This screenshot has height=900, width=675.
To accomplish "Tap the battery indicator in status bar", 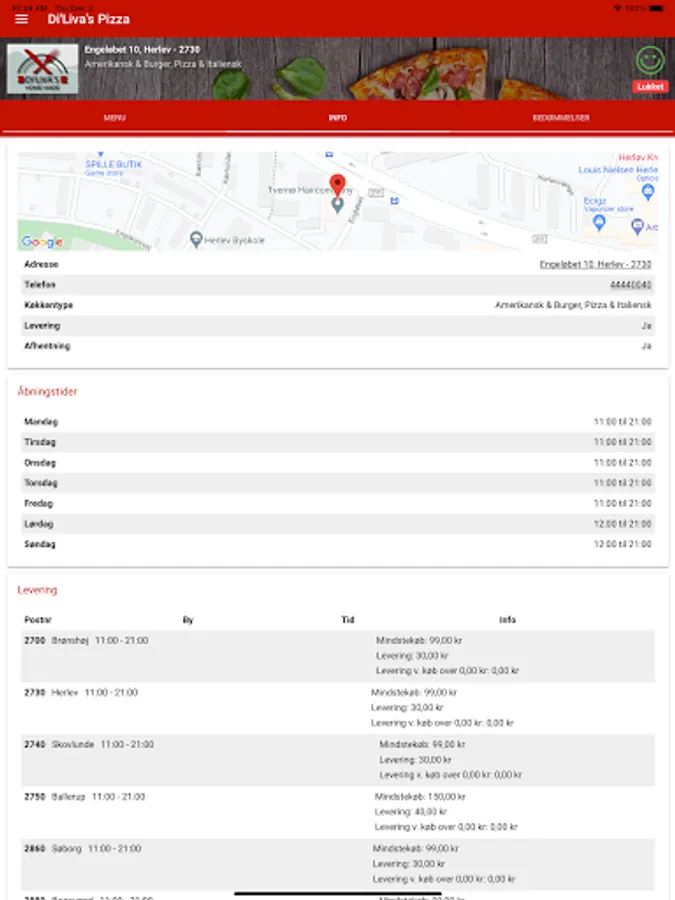I will [x=656, y=8].
